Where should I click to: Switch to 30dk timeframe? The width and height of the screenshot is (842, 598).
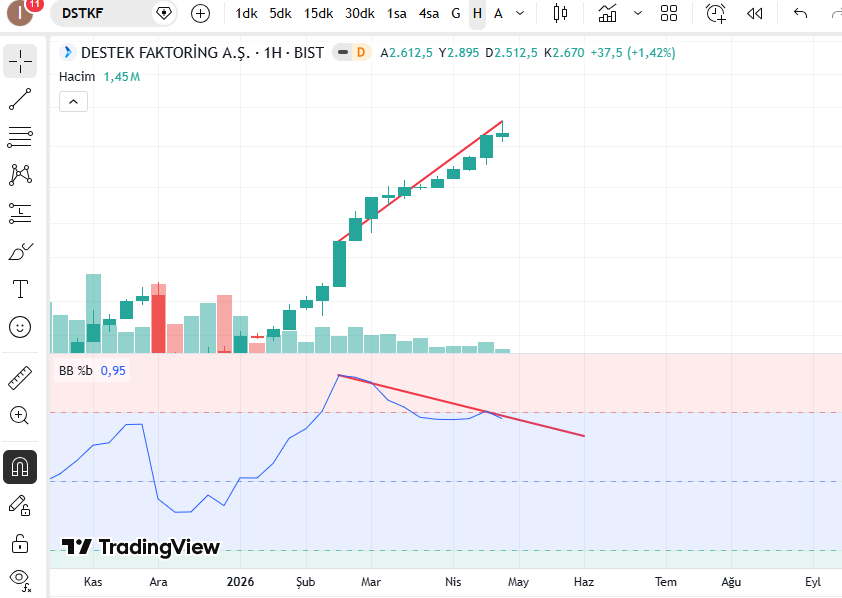359,13
